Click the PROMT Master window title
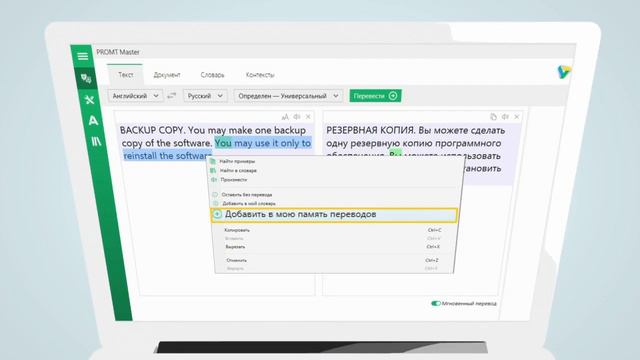This screenshot has height=360, width=640. click(118, 52)
